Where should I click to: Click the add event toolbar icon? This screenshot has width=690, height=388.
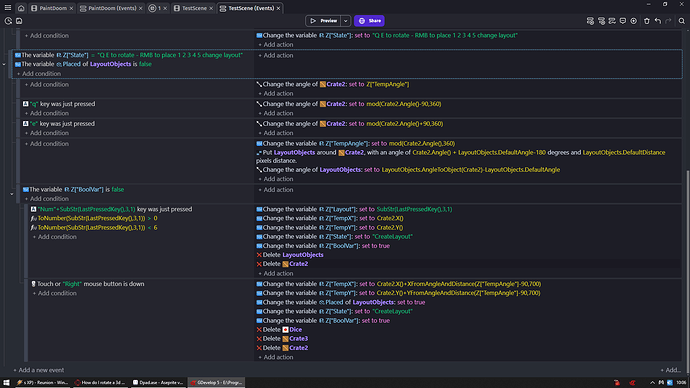590,21
